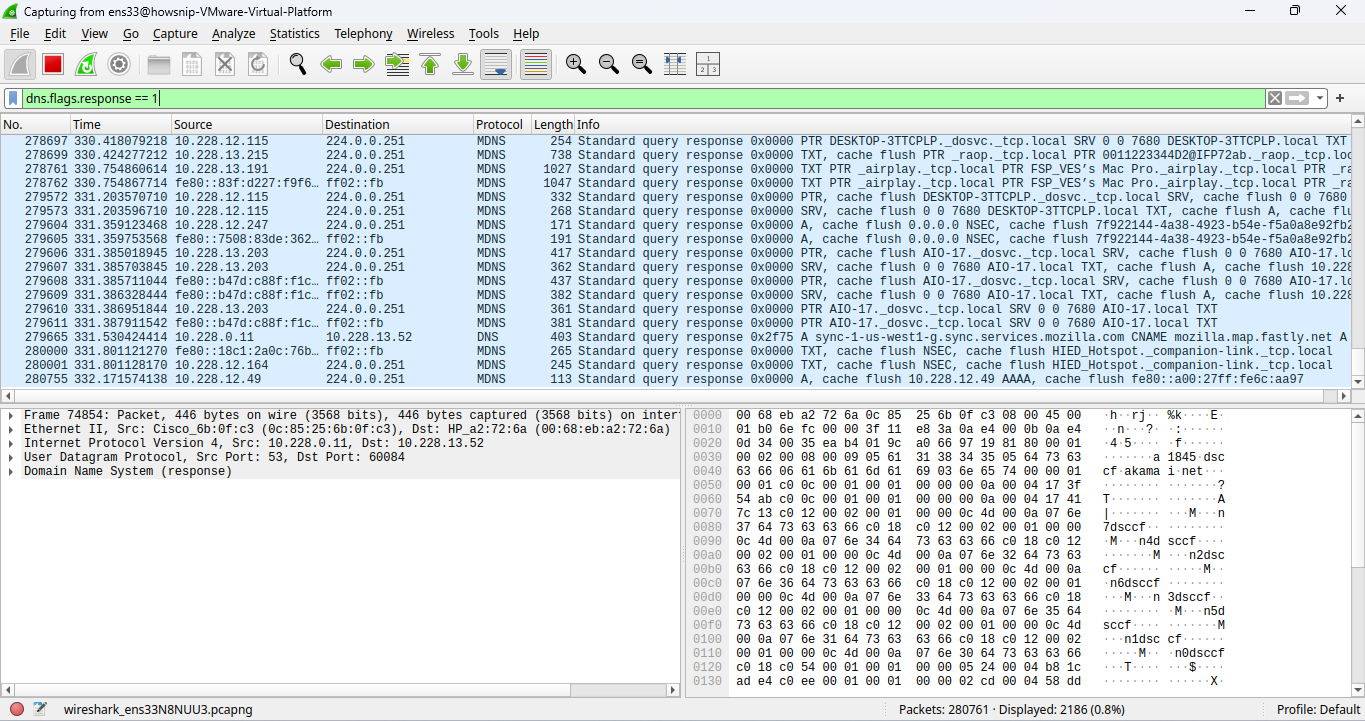The width and height of the screenshot is (1365, 721).
Task: Expand the Ethernet II tree row
Action: (10, 430)
